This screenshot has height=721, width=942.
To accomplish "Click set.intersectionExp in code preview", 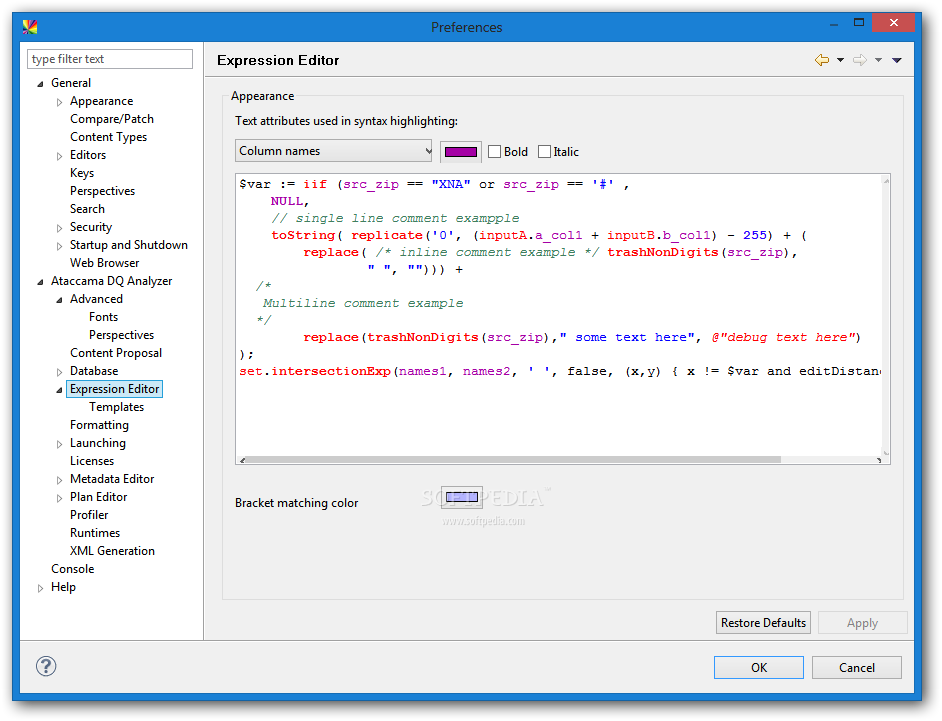I will (315, 371).
